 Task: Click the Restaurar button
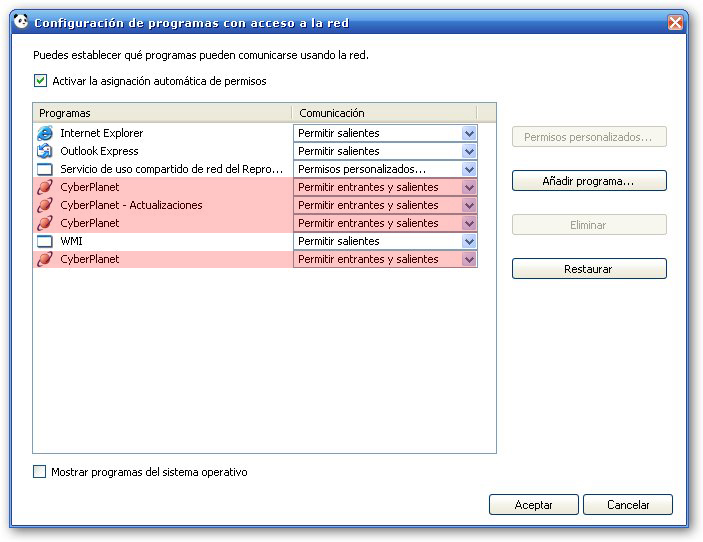[x=589, y=269]
